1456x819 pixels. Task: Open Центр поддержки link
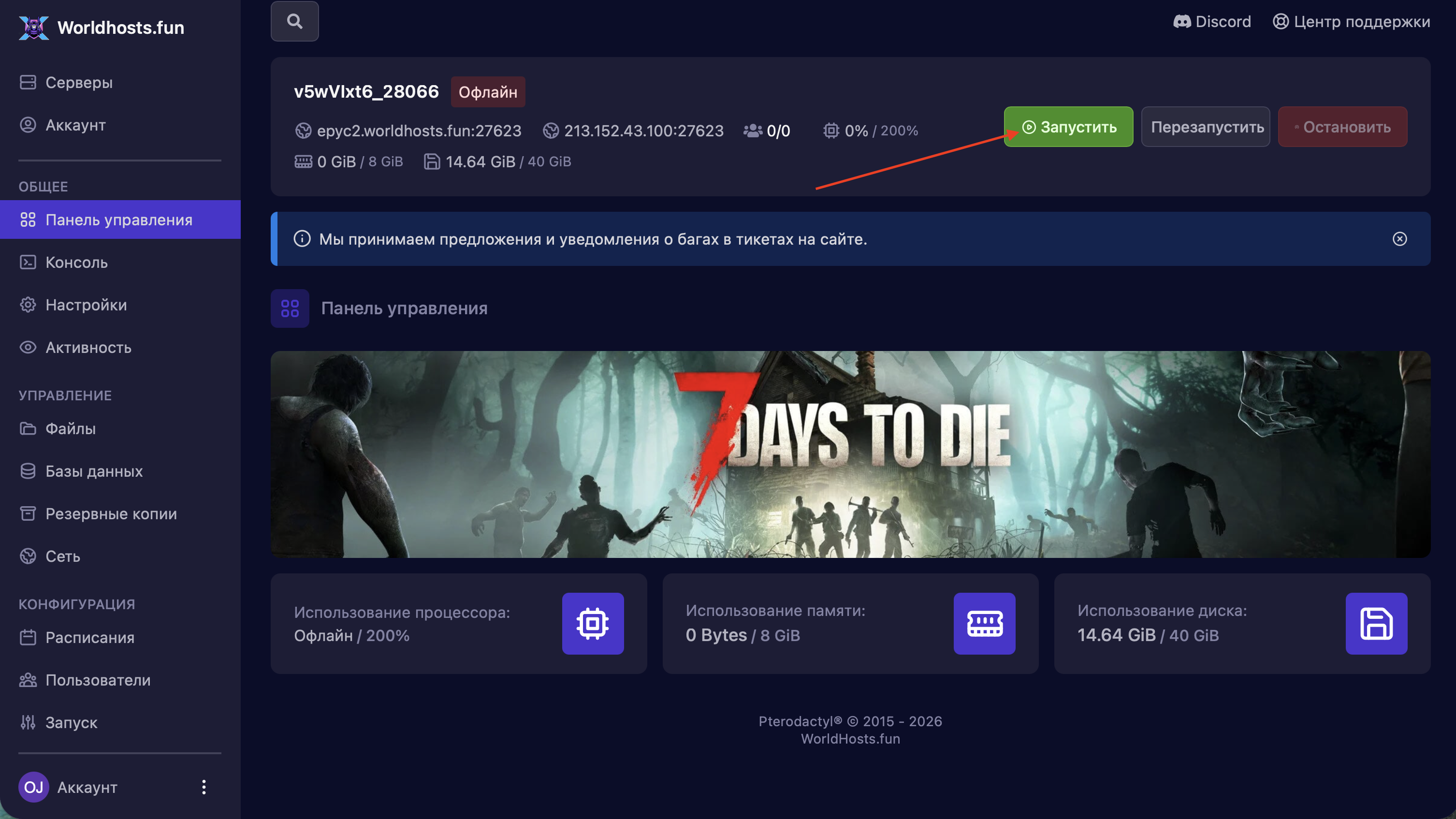pos(1351,21)
